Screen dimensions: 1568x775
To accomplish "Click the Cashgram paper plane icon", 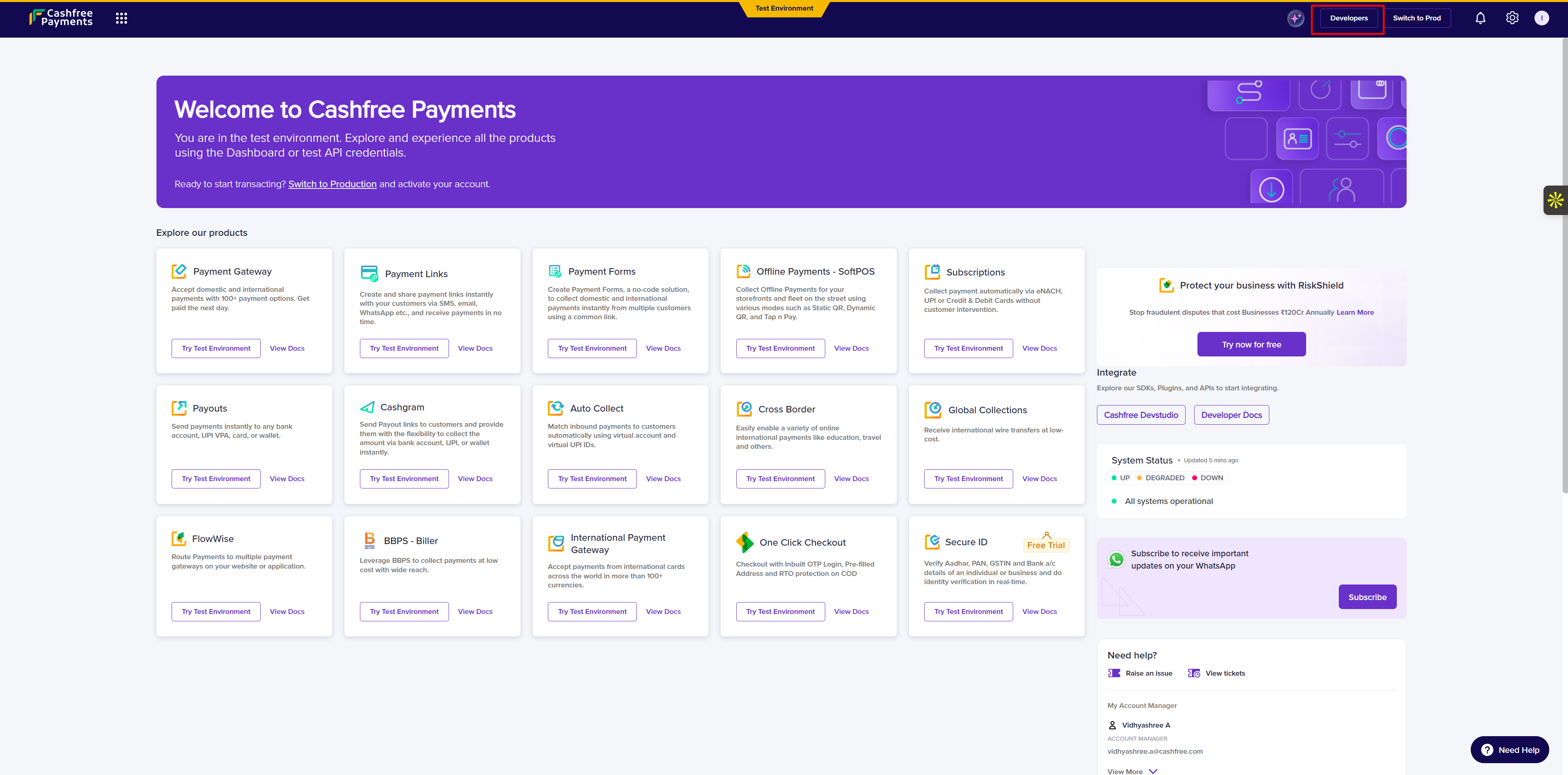I will (367, 407).
